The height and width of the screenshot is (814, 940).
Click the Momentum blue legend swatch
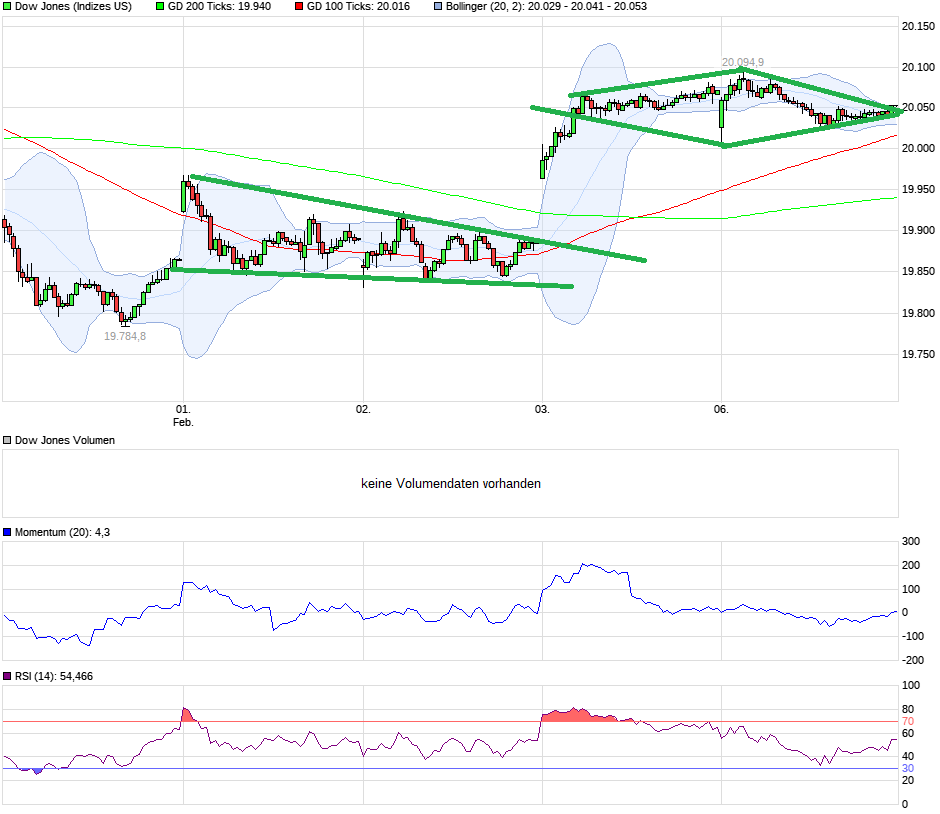click(7, 532)
